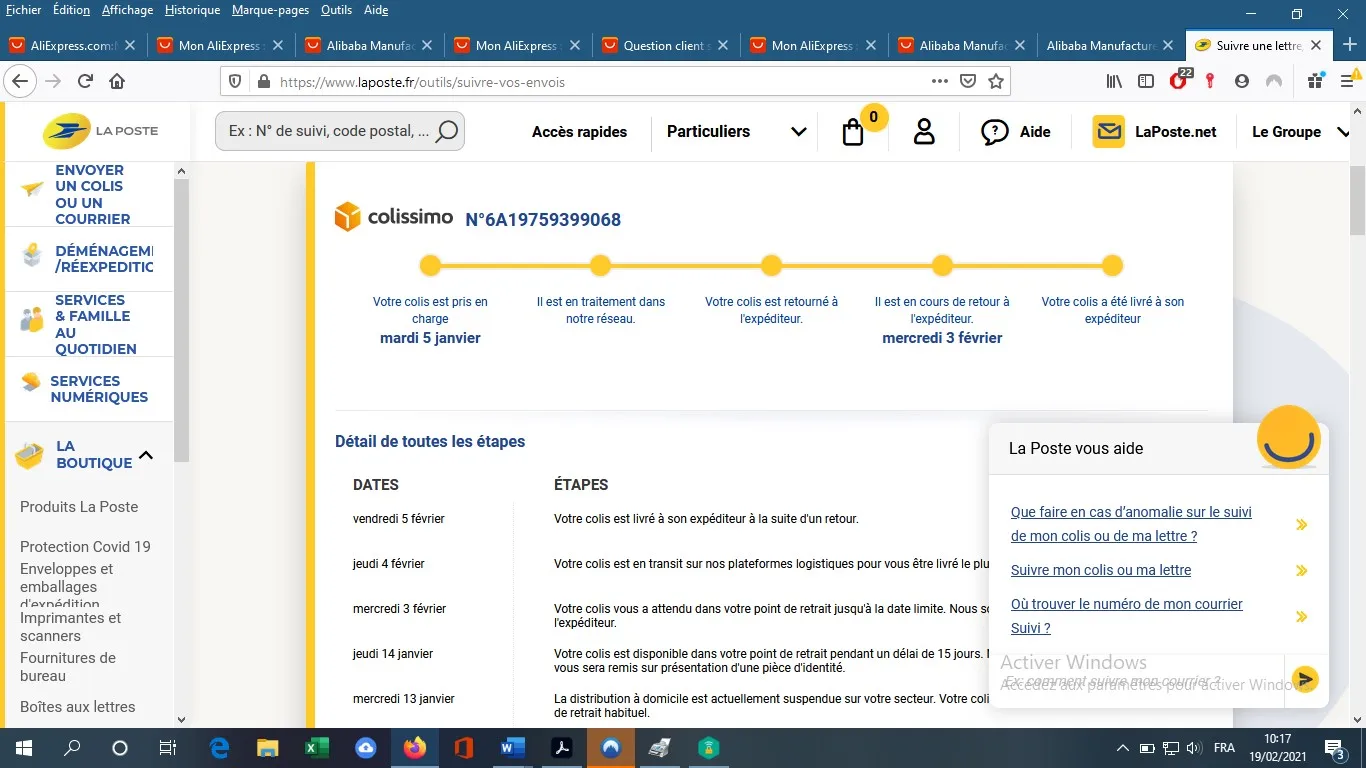Click the basket icon beside La Boutique
The width and height of the screenshot is (1366, 768).
pyautogui.click(x=30, y=456)
